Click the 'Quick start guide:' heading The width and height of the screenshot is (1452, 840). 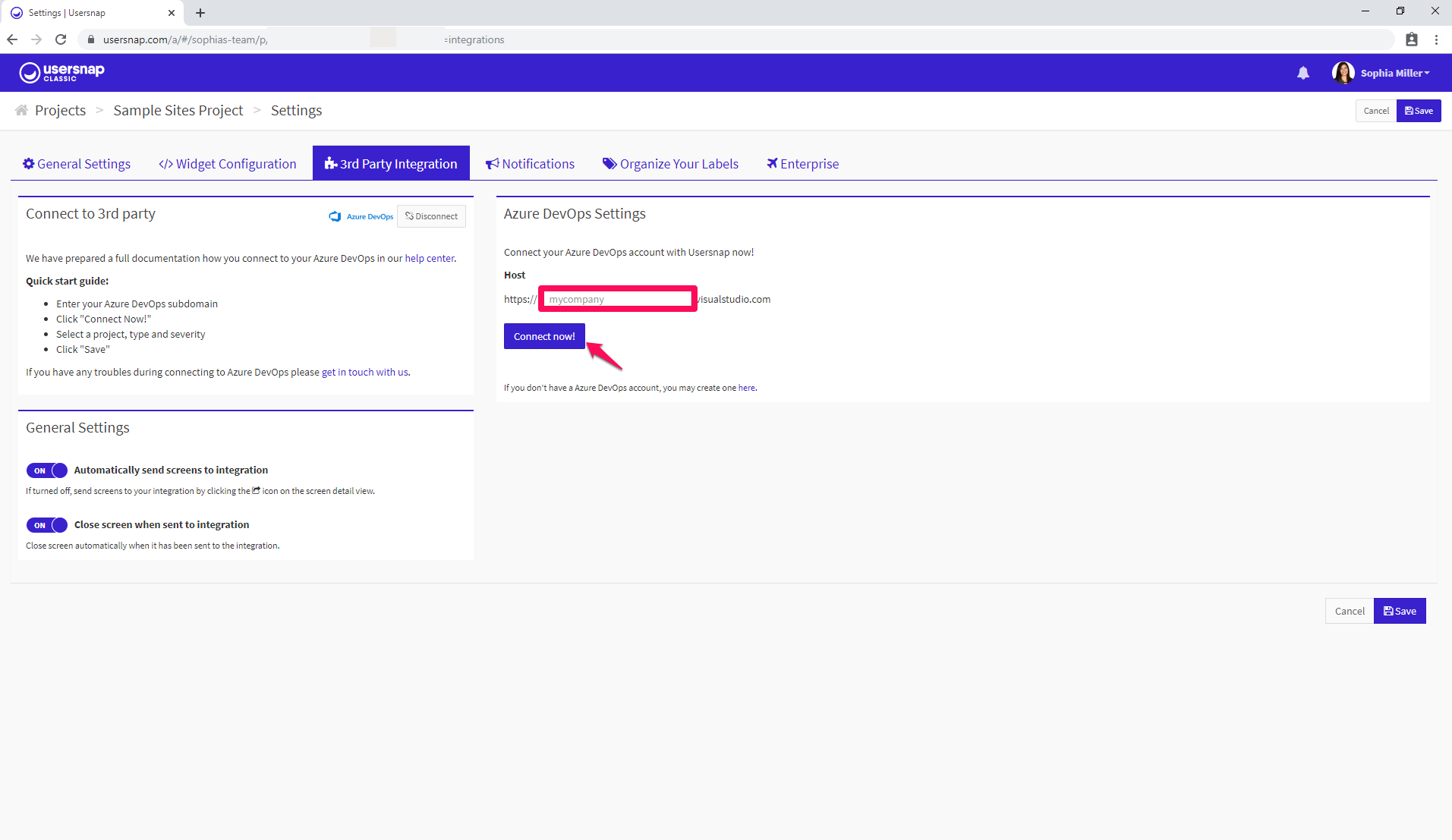(67, 281)
